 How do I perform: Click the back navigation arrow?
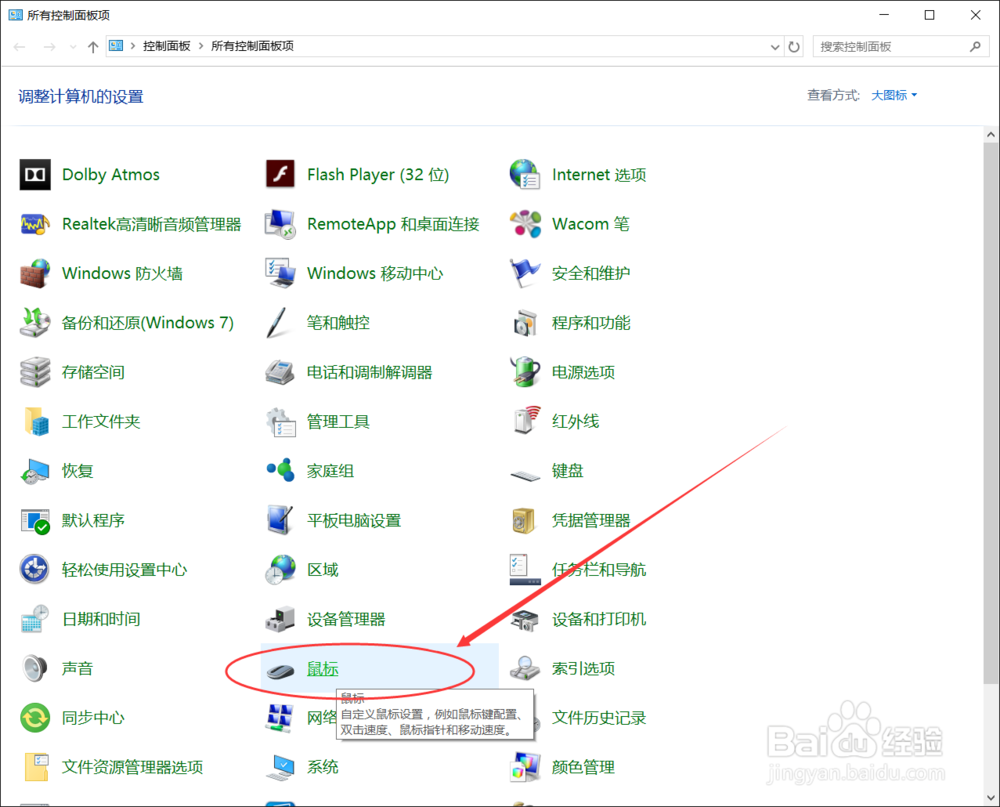(x=20, y=47)
